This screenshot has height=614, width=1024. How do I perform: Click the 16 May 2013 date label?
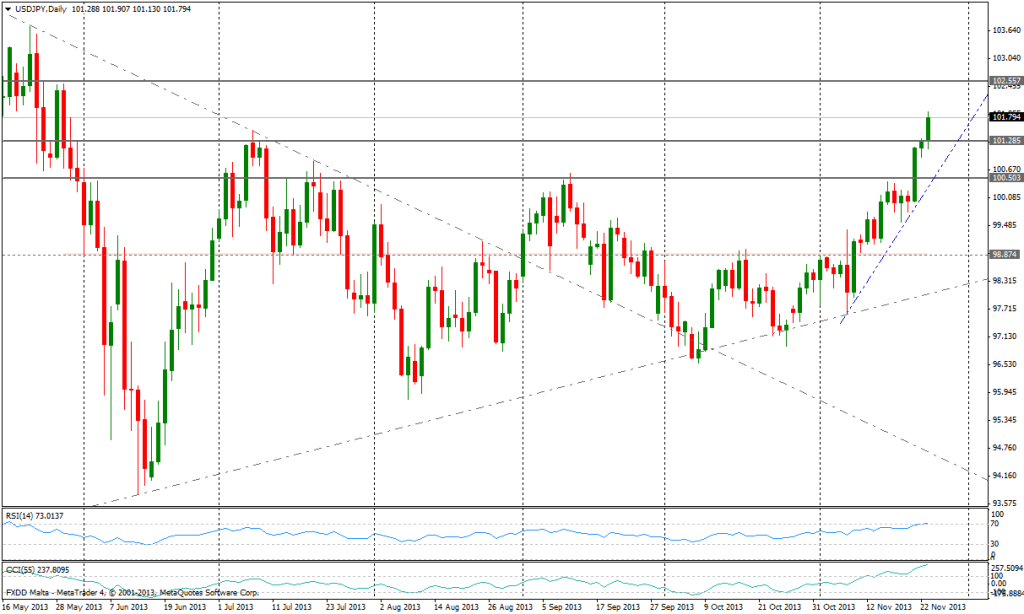click(x=25, y=607)
